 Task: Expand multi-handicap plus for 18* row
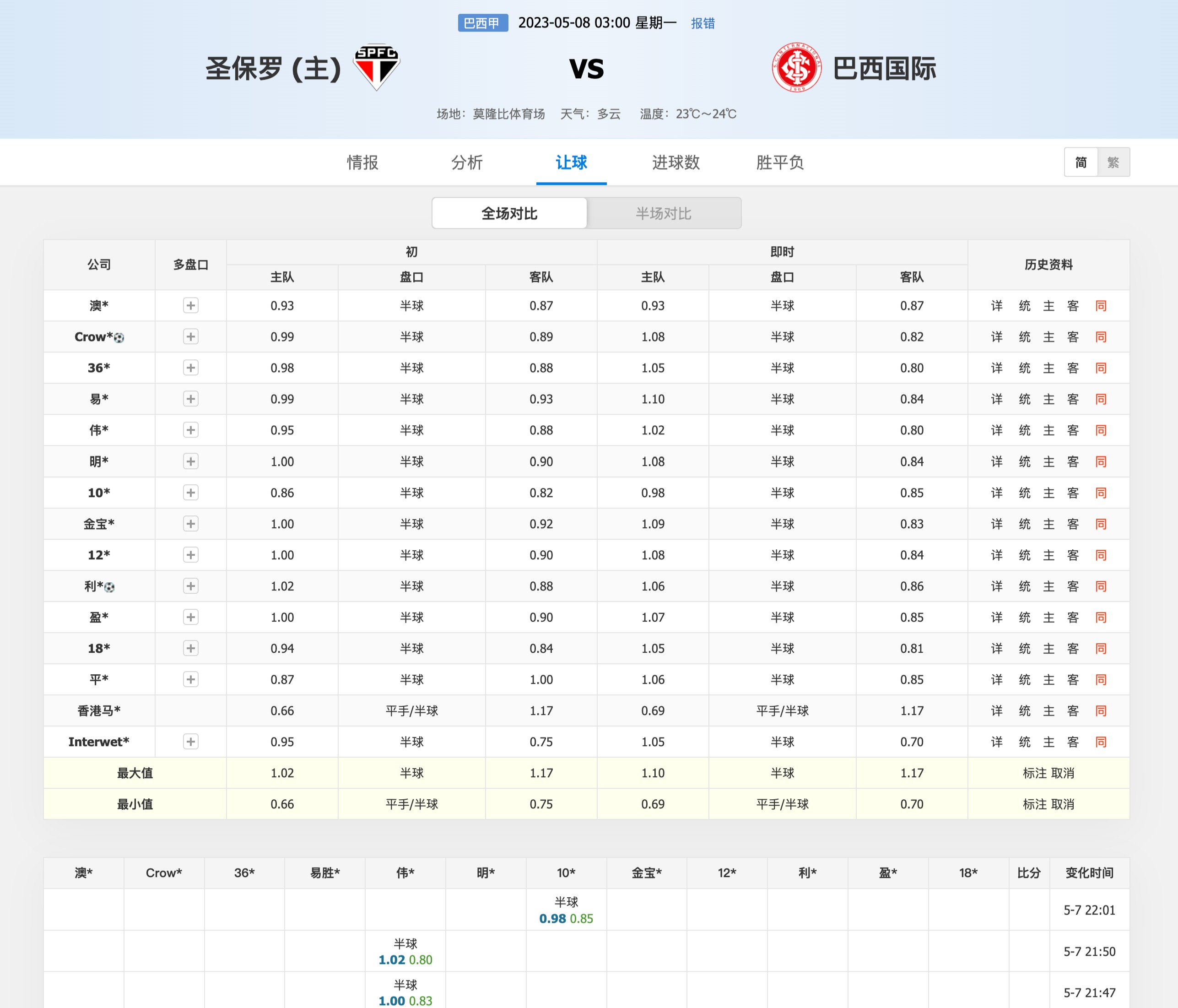(190, 648)
